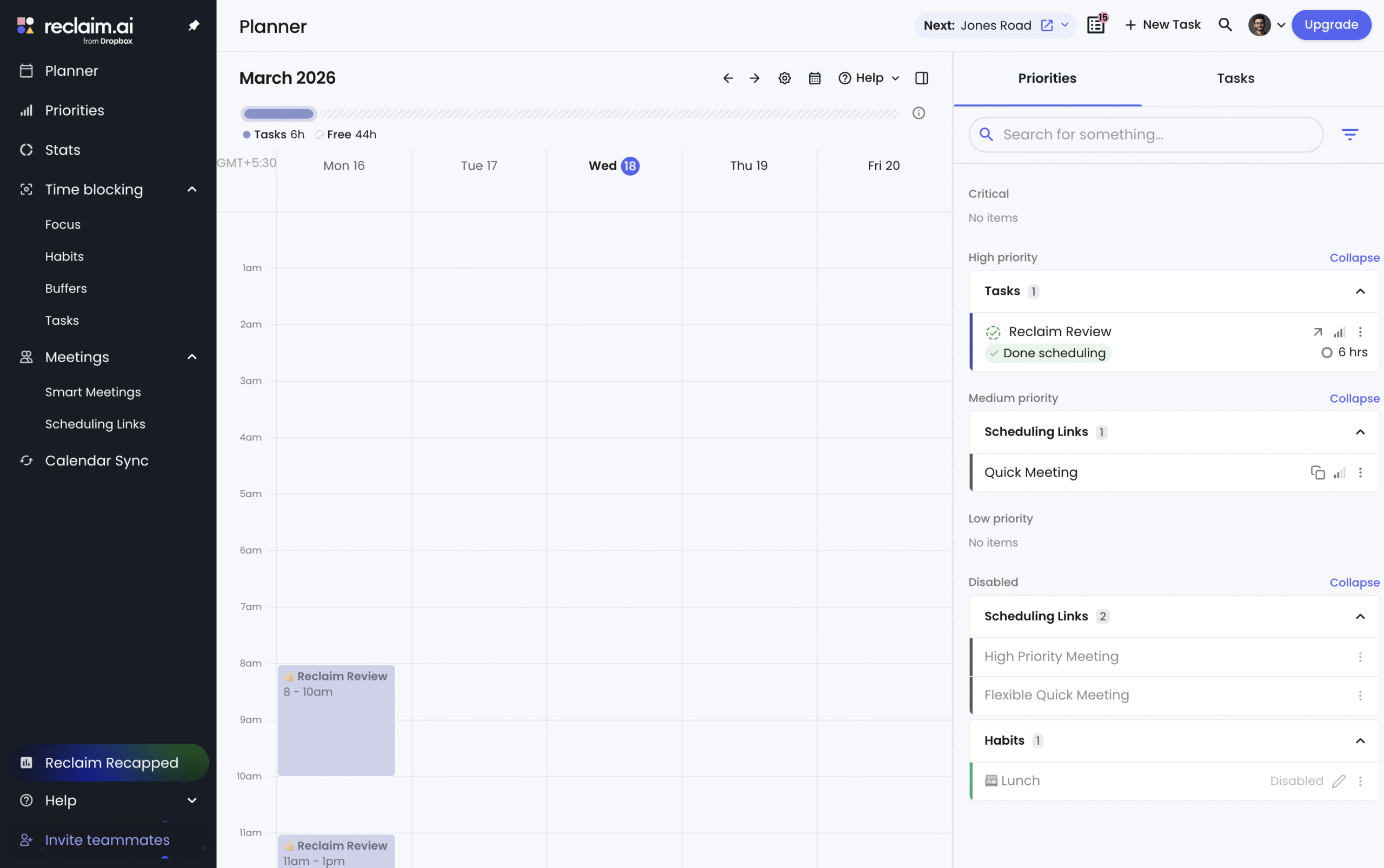1384x868 pixels.
Task: Open Priorities in the sidebar
Action: point(74,110)
